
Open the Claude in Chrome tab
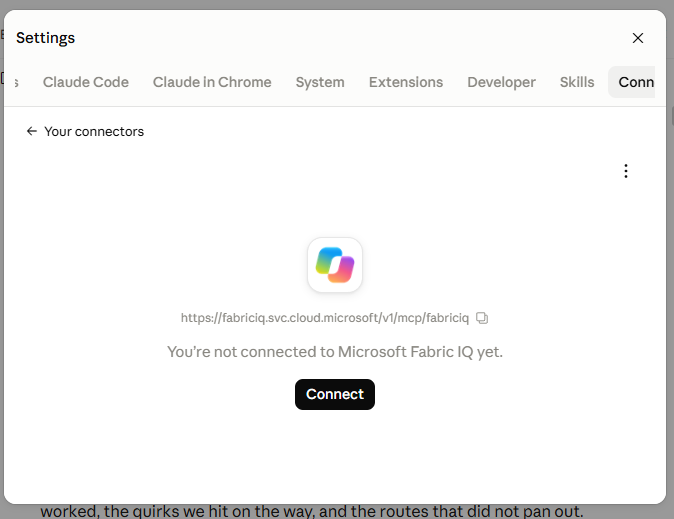click(x=212, y=82)
